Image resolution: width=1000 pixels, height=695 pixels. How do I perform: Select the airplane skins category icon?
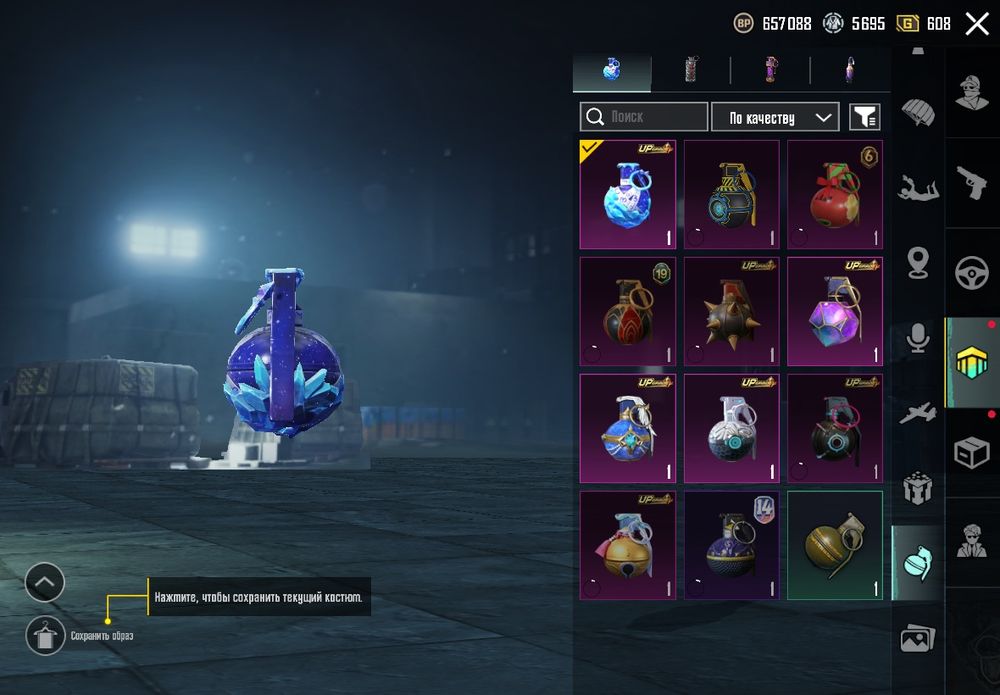click(x=918, y=413)
